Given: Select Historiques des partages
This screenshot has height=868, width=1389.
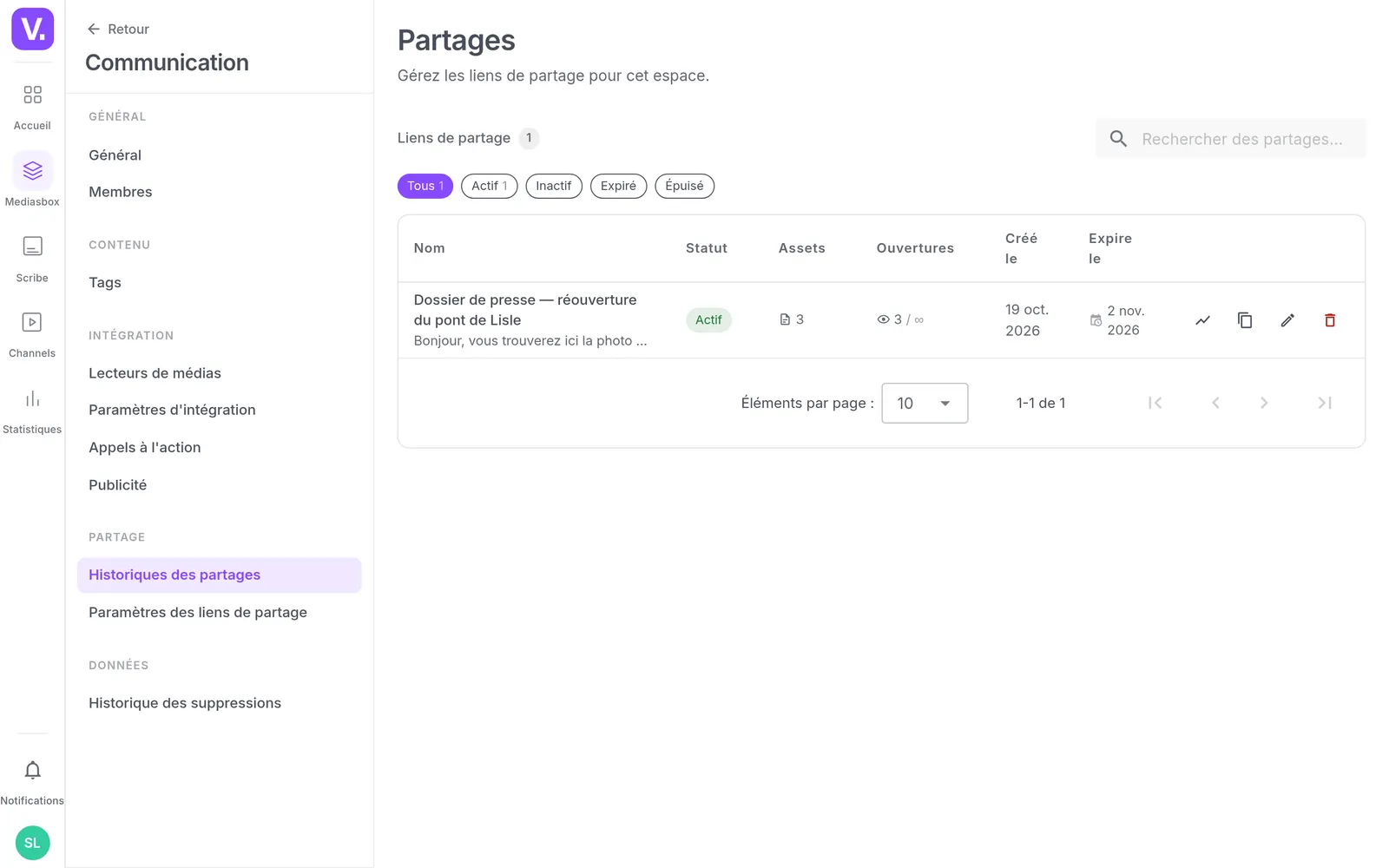Looking at the screenshot, I should coord(219,575).
